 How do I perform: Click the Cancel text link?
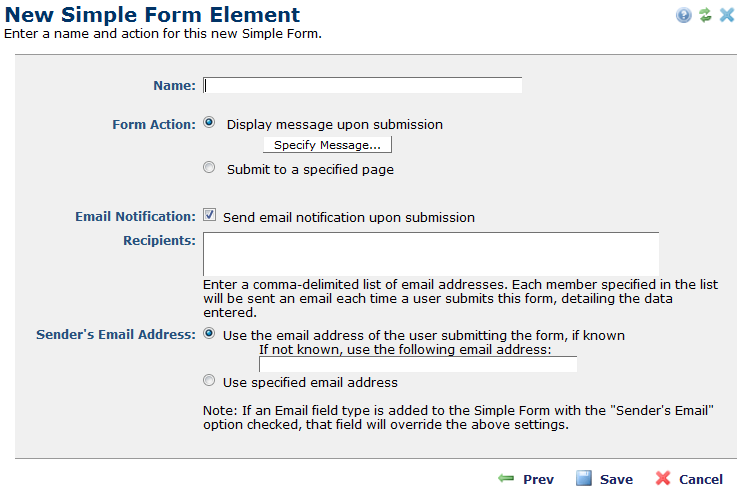coord(700,480)
